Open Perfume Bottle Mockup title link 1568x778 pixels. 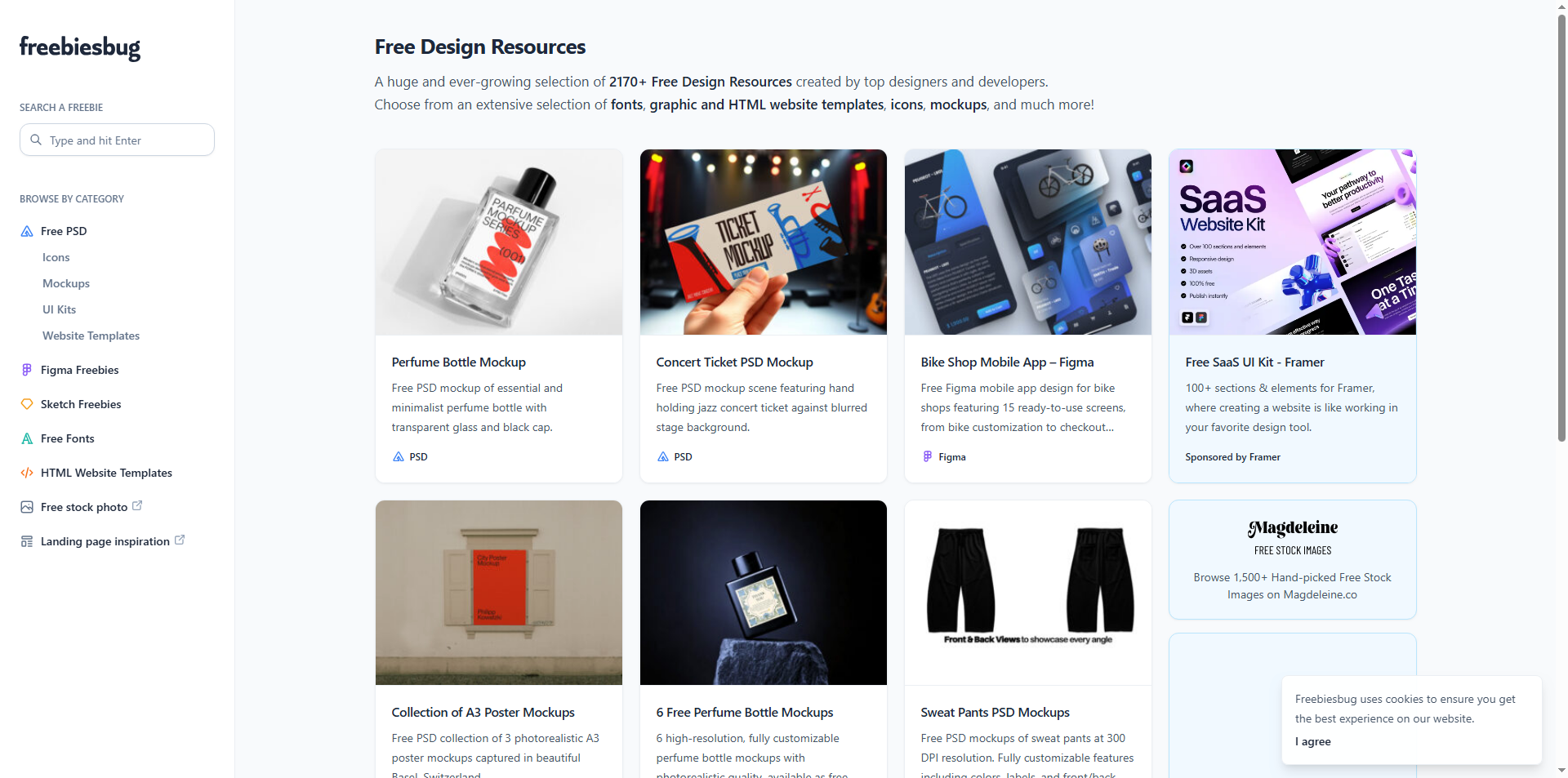[459, 362]
